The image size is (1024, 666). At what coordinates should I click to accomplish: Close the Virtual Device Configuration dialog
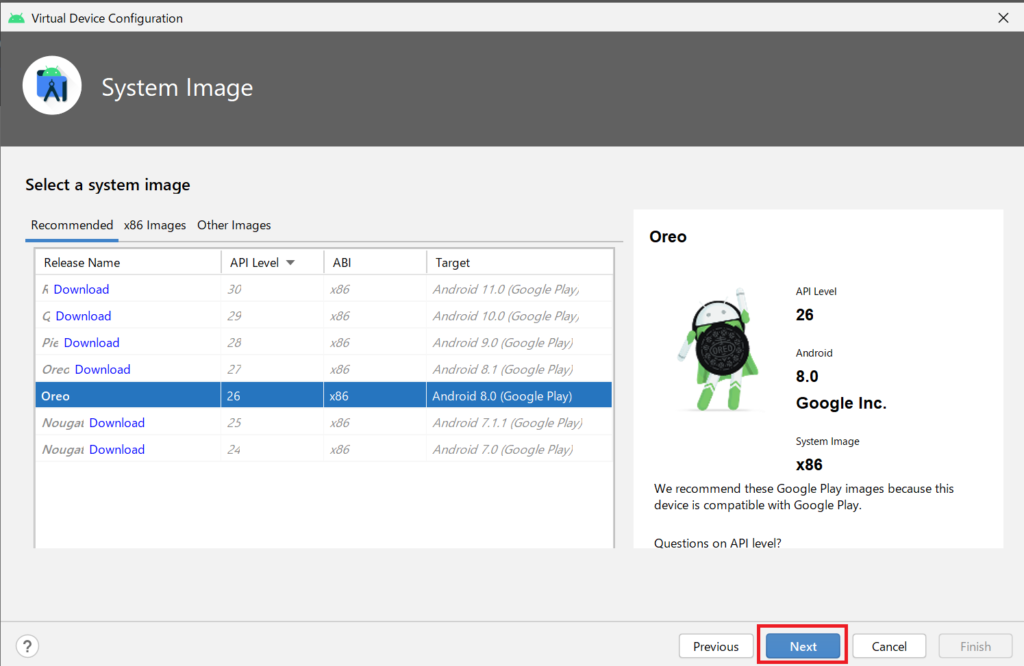pyautogui.click(x=1003, y=18)
